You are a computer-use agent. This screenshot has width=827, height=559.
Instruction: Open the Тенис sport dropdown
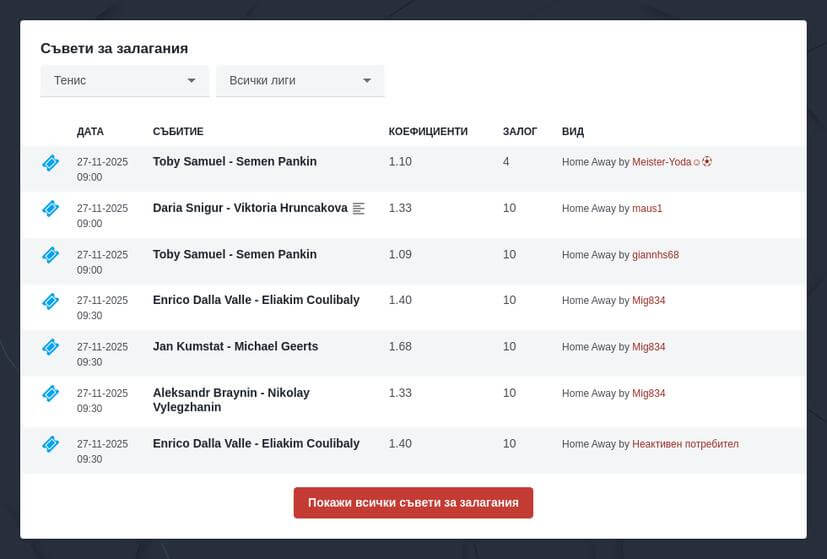124,81
